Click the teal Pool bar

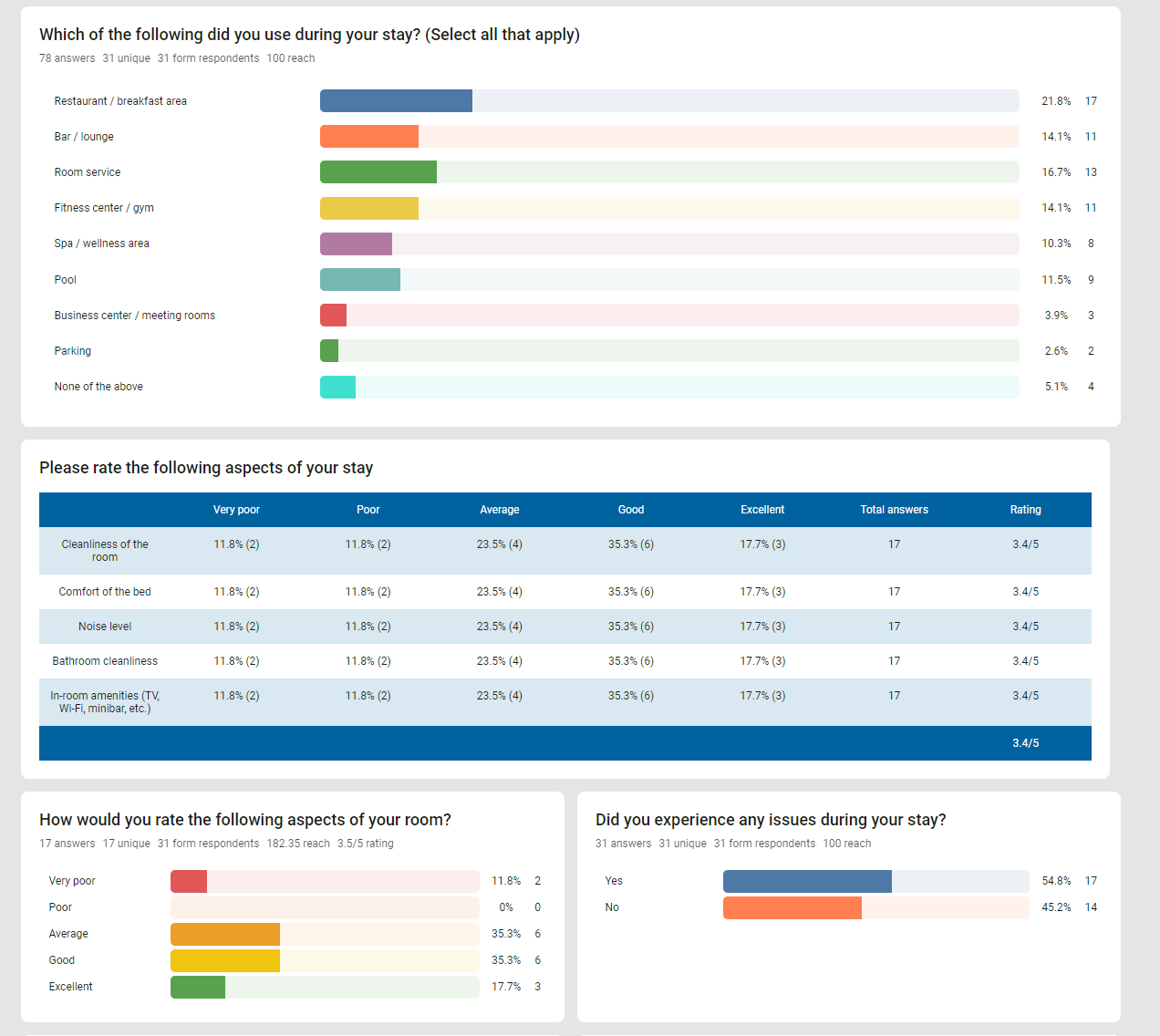click(x=360, y=280)
